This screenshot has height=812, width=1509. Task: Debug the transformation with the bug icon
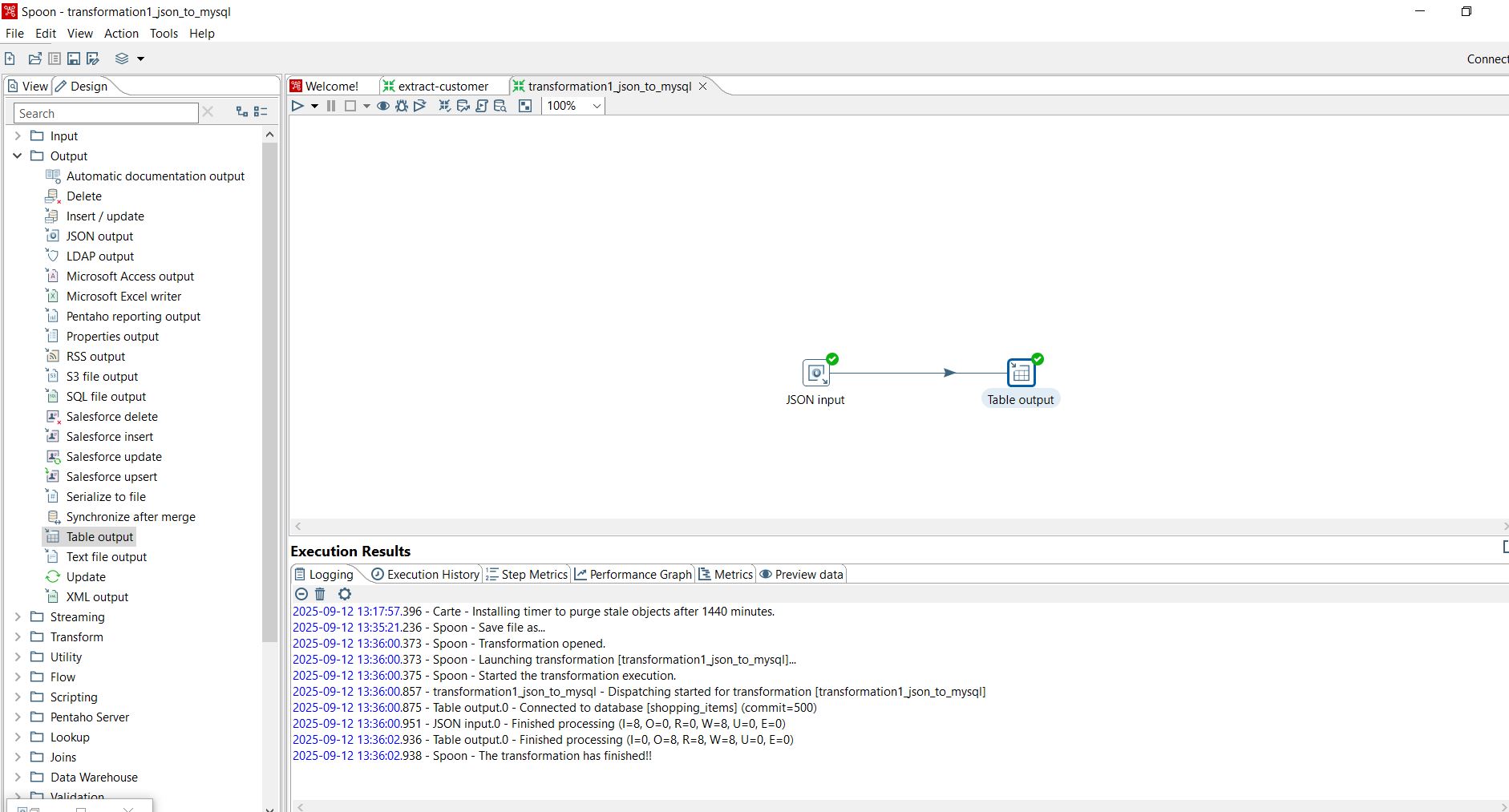click(x=402, y=106)
